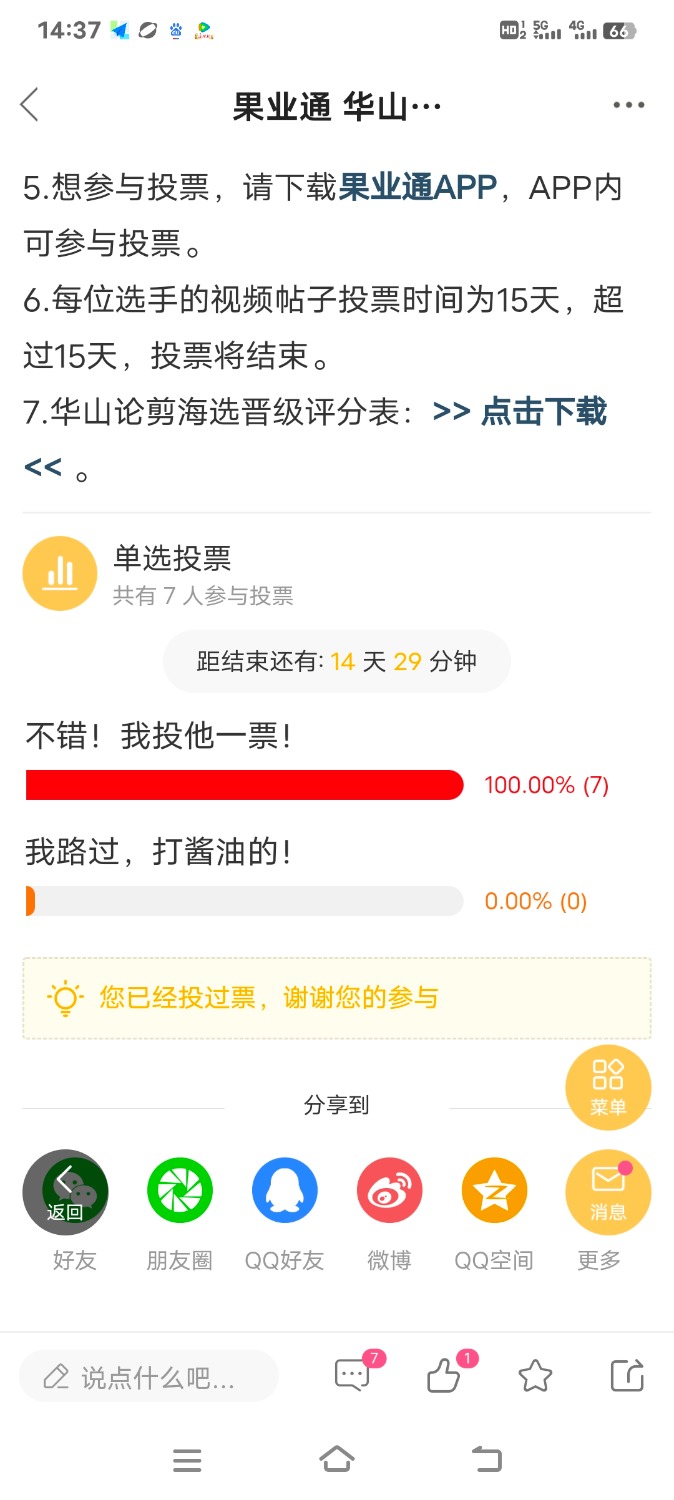Tap the 说点什么吧 comment input field
The height and width of the screenshot is (1500, 674).
point(149,1377)
